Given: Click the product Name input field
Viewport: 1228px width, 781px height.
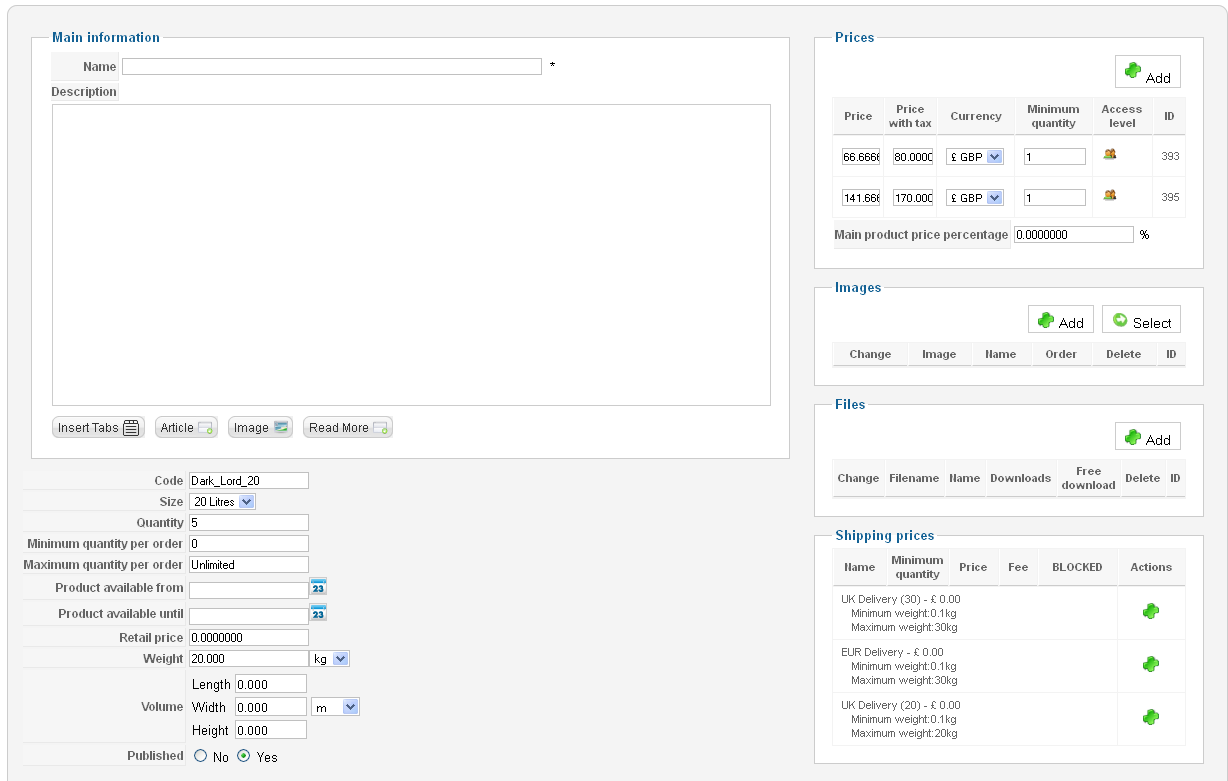Looking at the screenshot, I should click(331, 67).
